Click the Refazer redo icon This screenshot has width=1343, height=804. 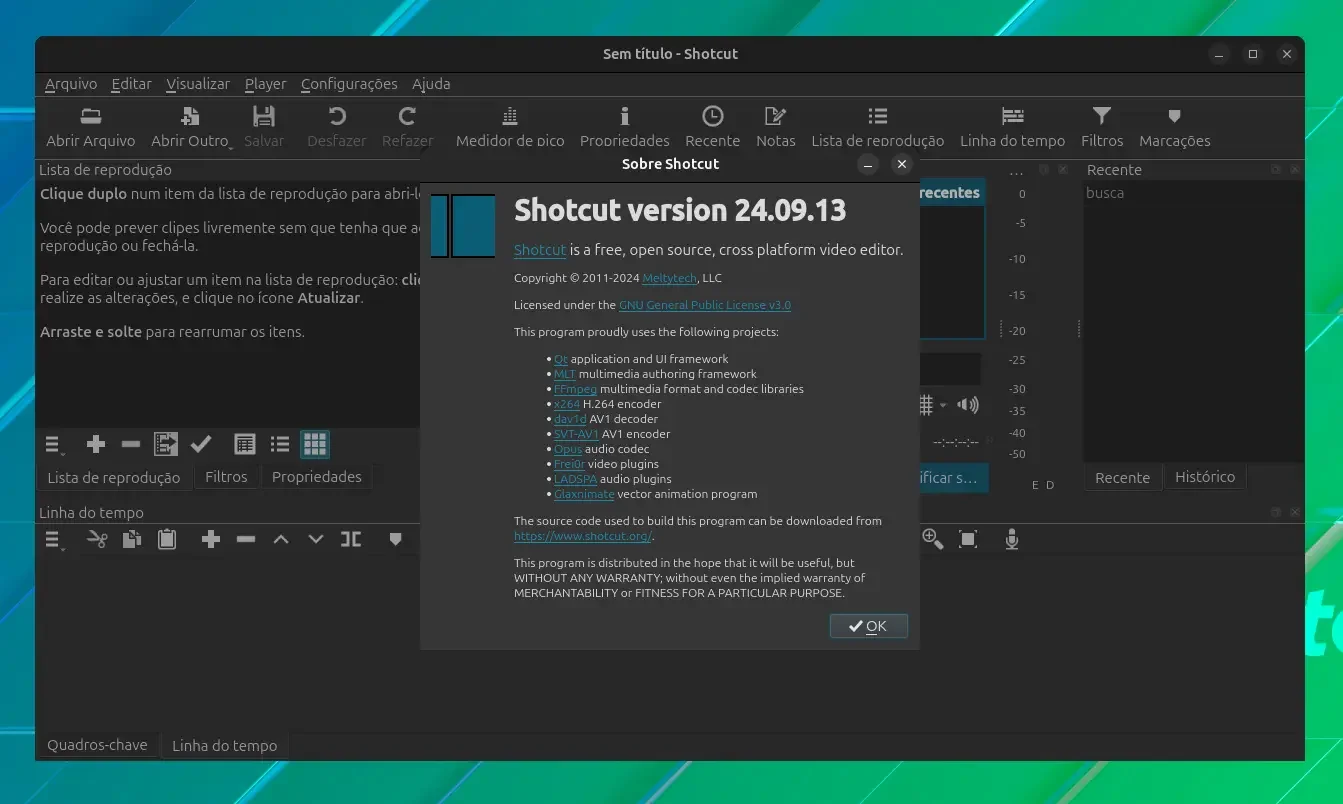pos(407,116)
